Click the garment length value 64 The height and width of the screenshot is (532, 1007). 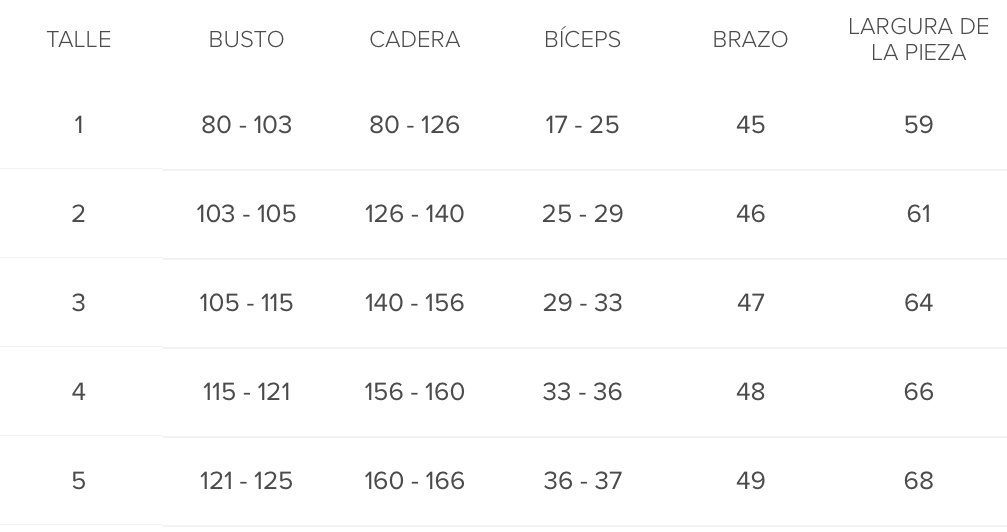pos(918,303)
